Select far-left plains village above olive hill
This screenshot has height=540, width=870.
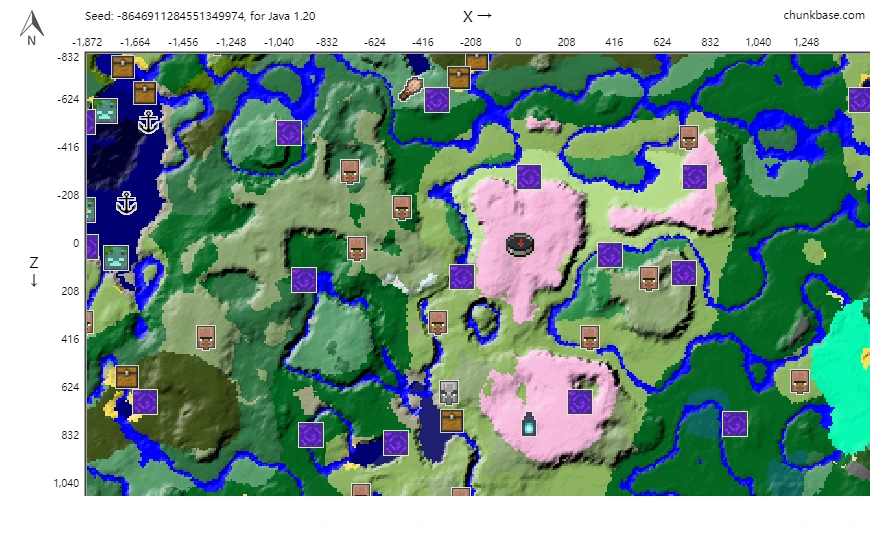coord(206,337)
